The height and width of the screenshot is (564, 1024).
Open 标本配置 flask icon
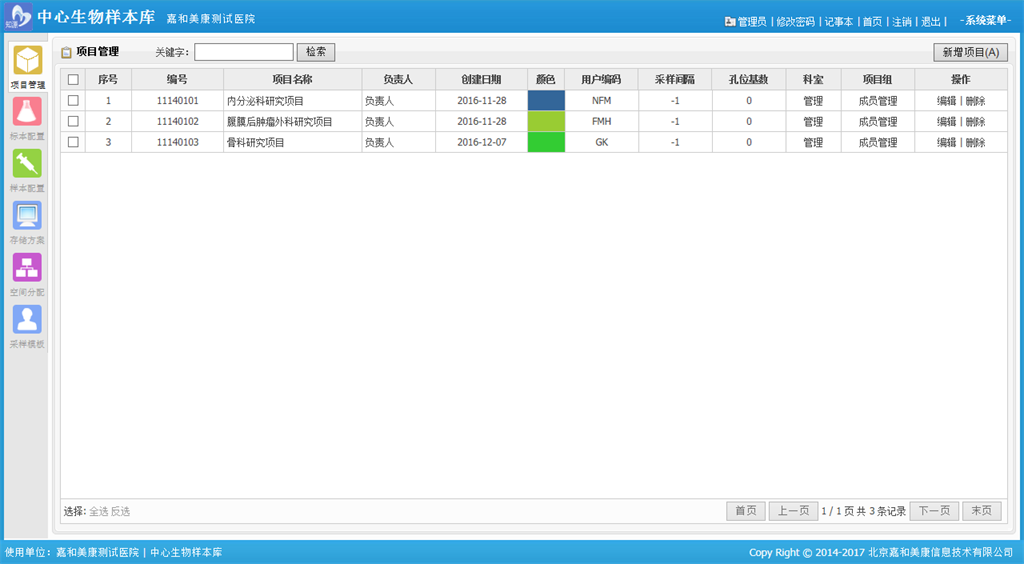coord(27,112)
